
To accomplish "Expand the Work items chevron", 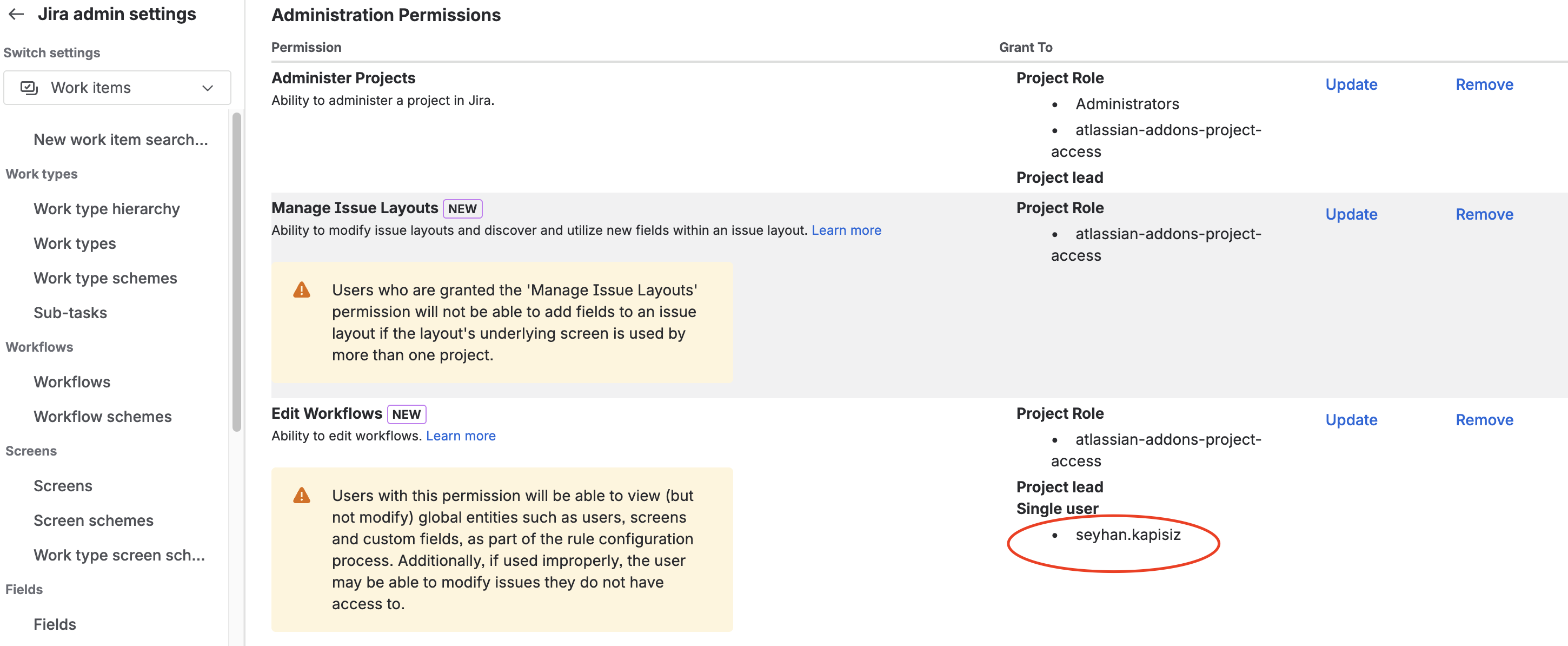I will point(208,88).
